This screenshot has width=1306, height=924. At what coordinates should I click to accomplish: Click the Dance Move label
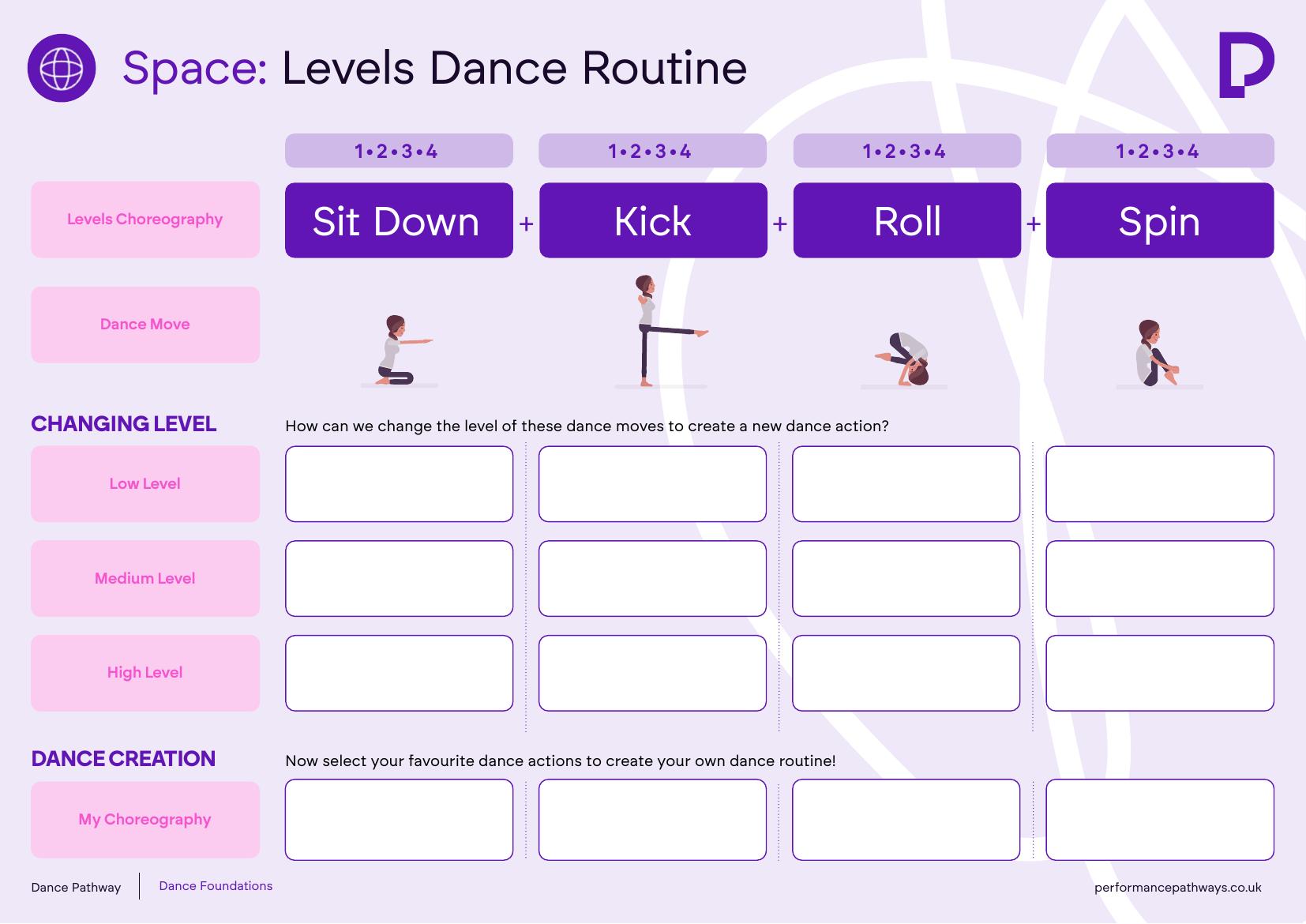[x=145, y=325]
